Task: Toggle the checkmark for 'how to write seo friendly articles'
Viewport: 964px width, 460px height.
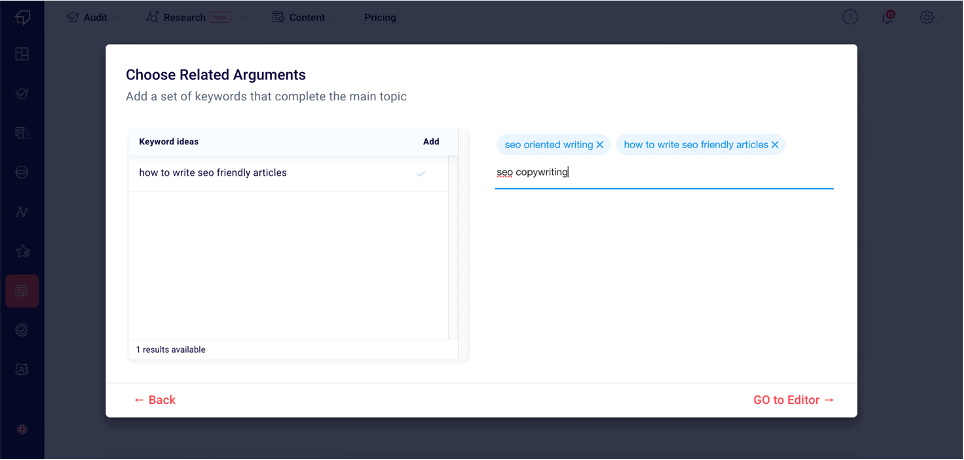Action: click(x=421, y=173)
